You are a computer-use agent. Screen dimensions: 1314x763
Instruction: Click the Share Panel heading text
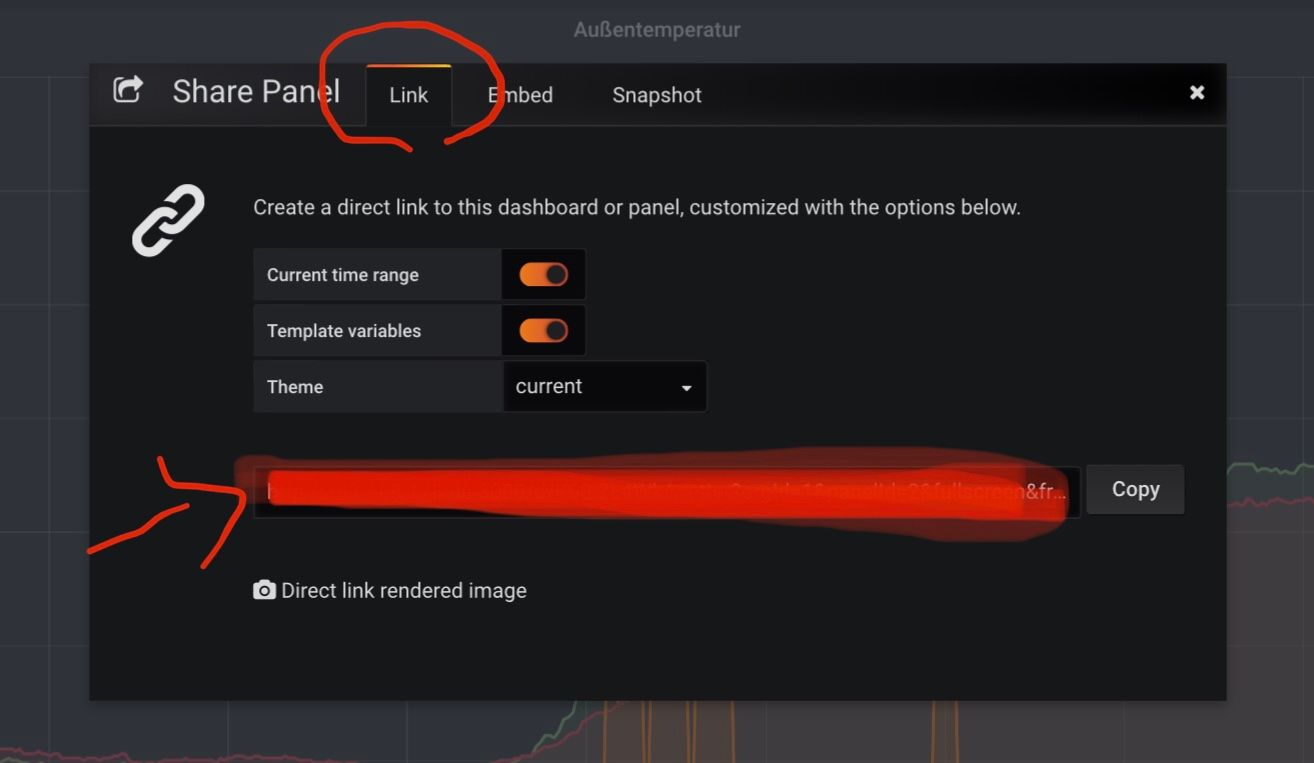coord(256,91)
